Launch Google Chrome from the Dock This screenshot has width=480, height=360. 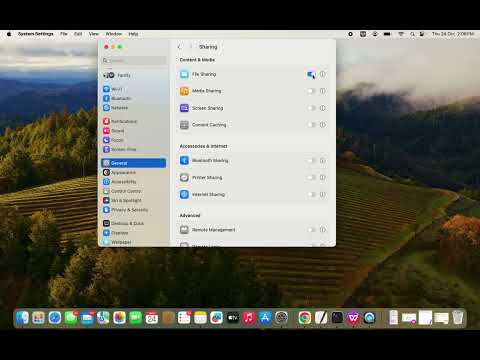click(x=305, y=318)
